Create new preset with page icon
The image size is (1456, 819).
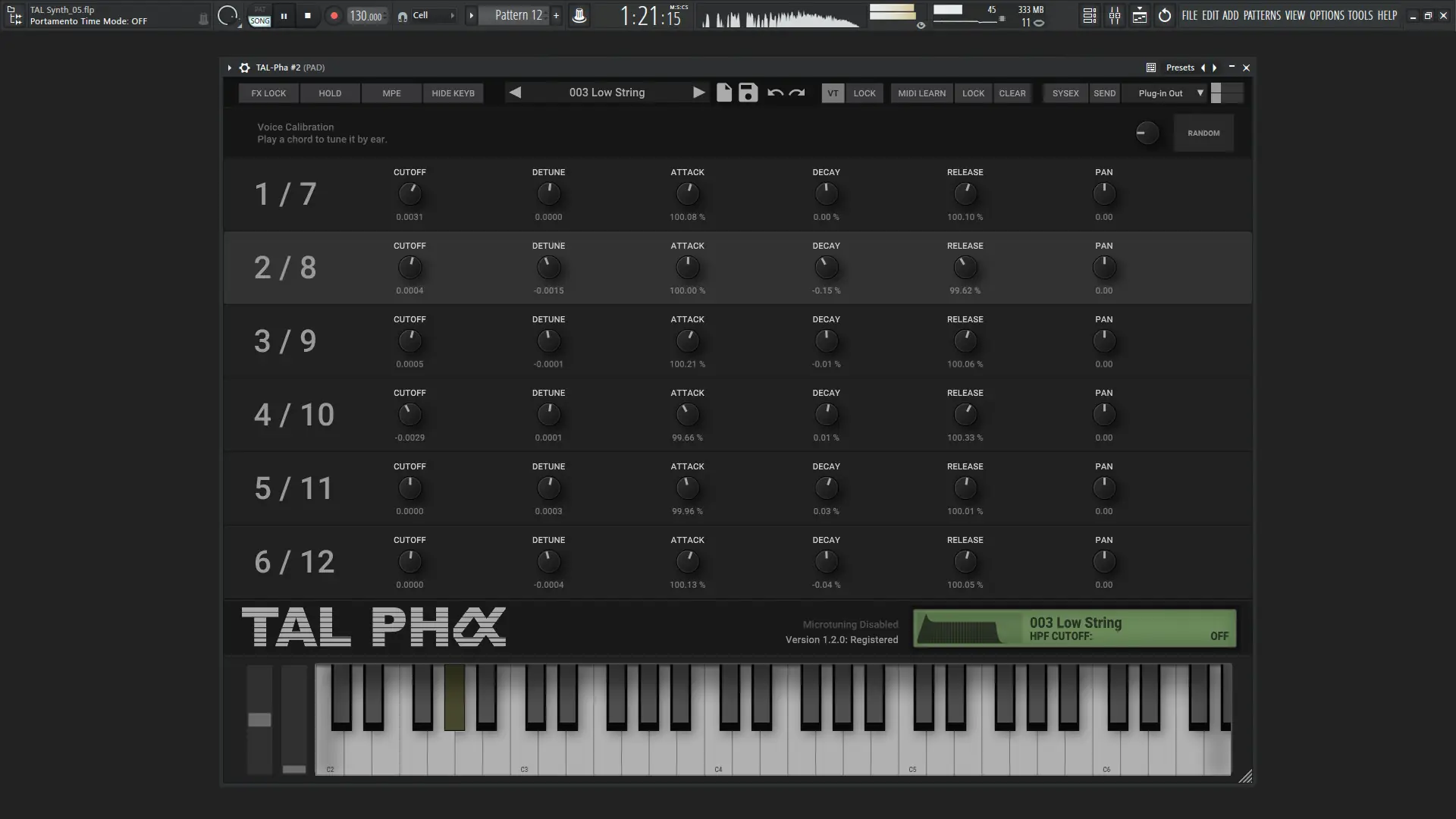[x=724, y=93]
